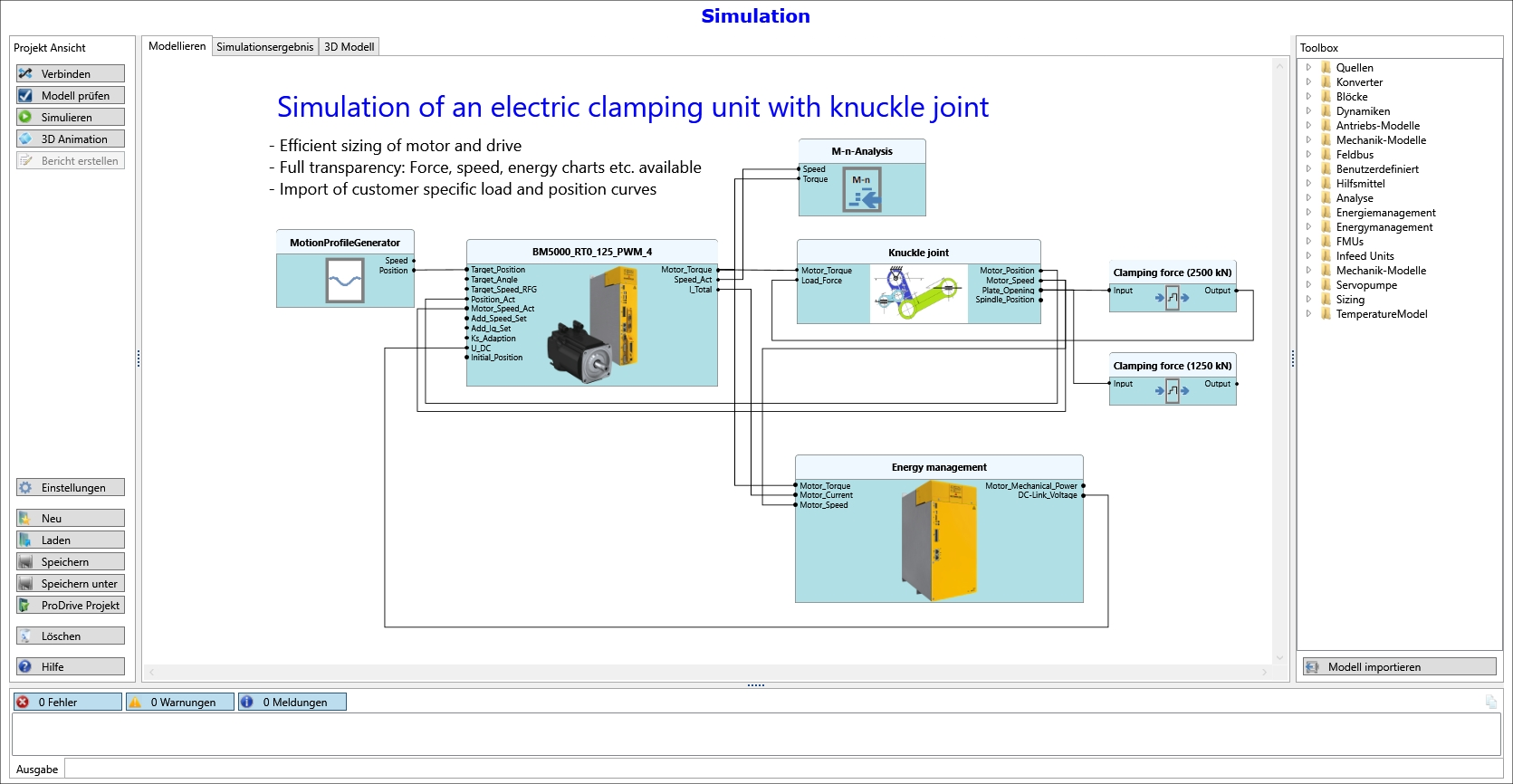Click the step icon in Clamping force (1250 kN)
Screen dimensions: 1513x784
(x=1172, y=391)
